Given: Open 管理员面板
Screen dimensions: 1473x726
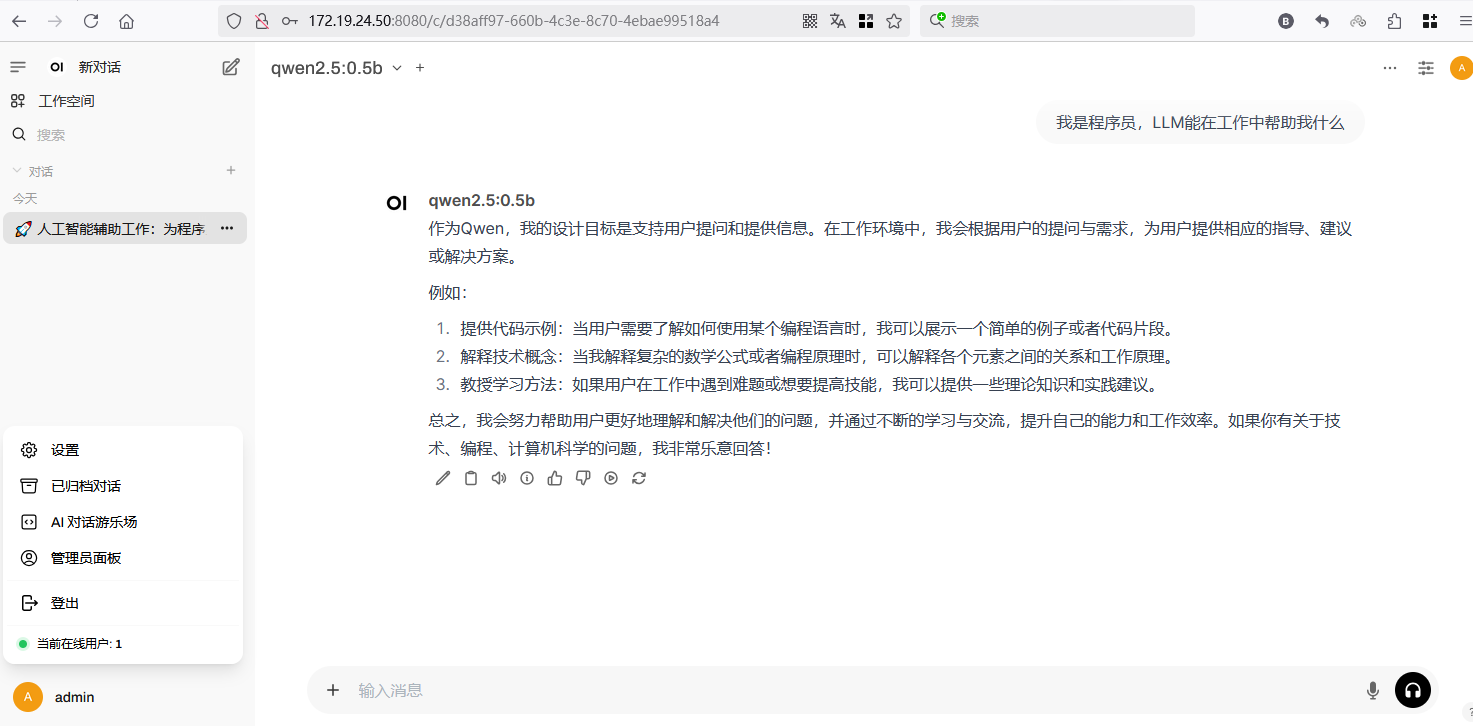Looking at the screenshot, I should [123, 558].
